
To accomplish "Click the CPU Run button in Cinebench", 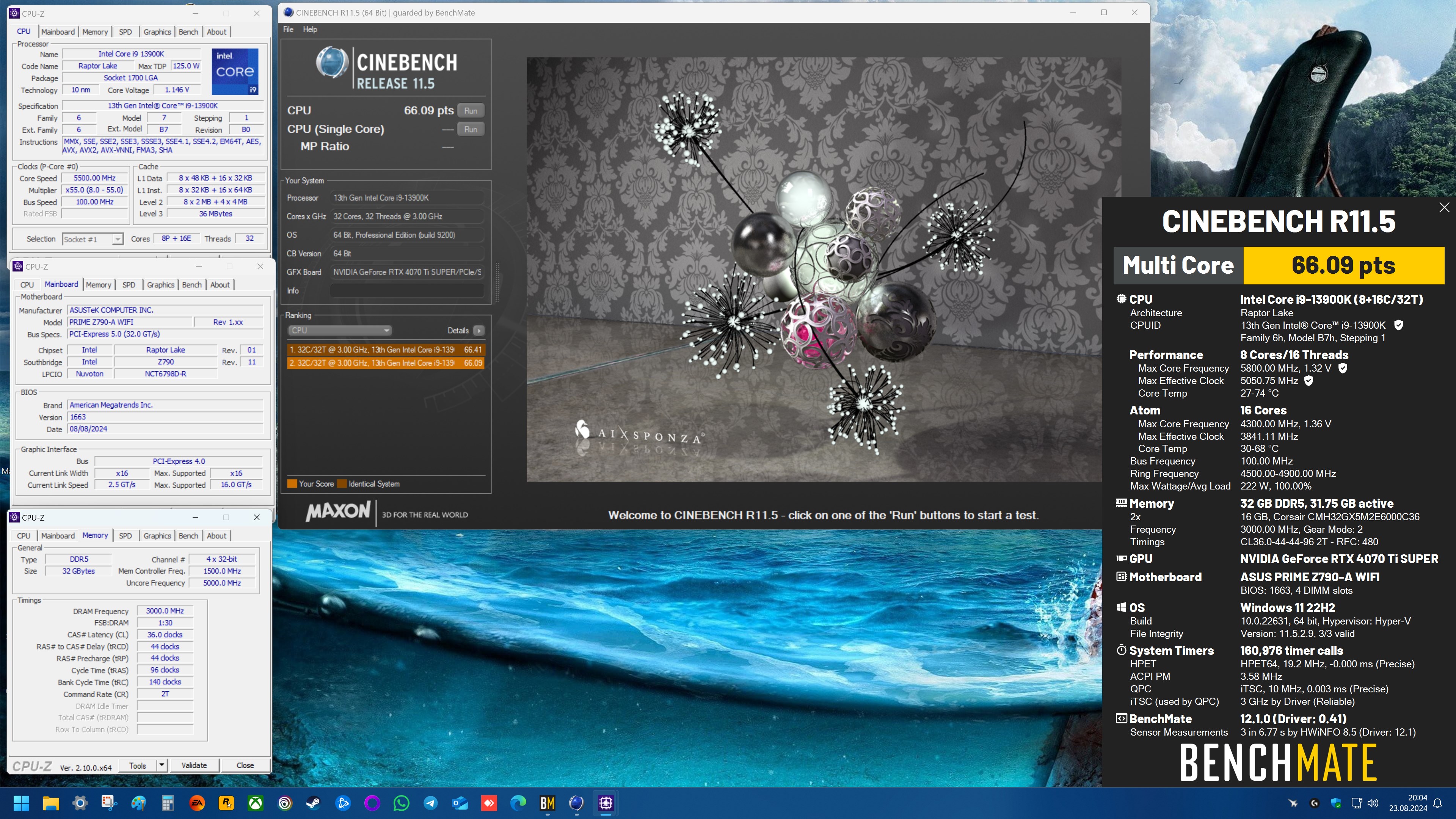I will click(x=470, y=111).
